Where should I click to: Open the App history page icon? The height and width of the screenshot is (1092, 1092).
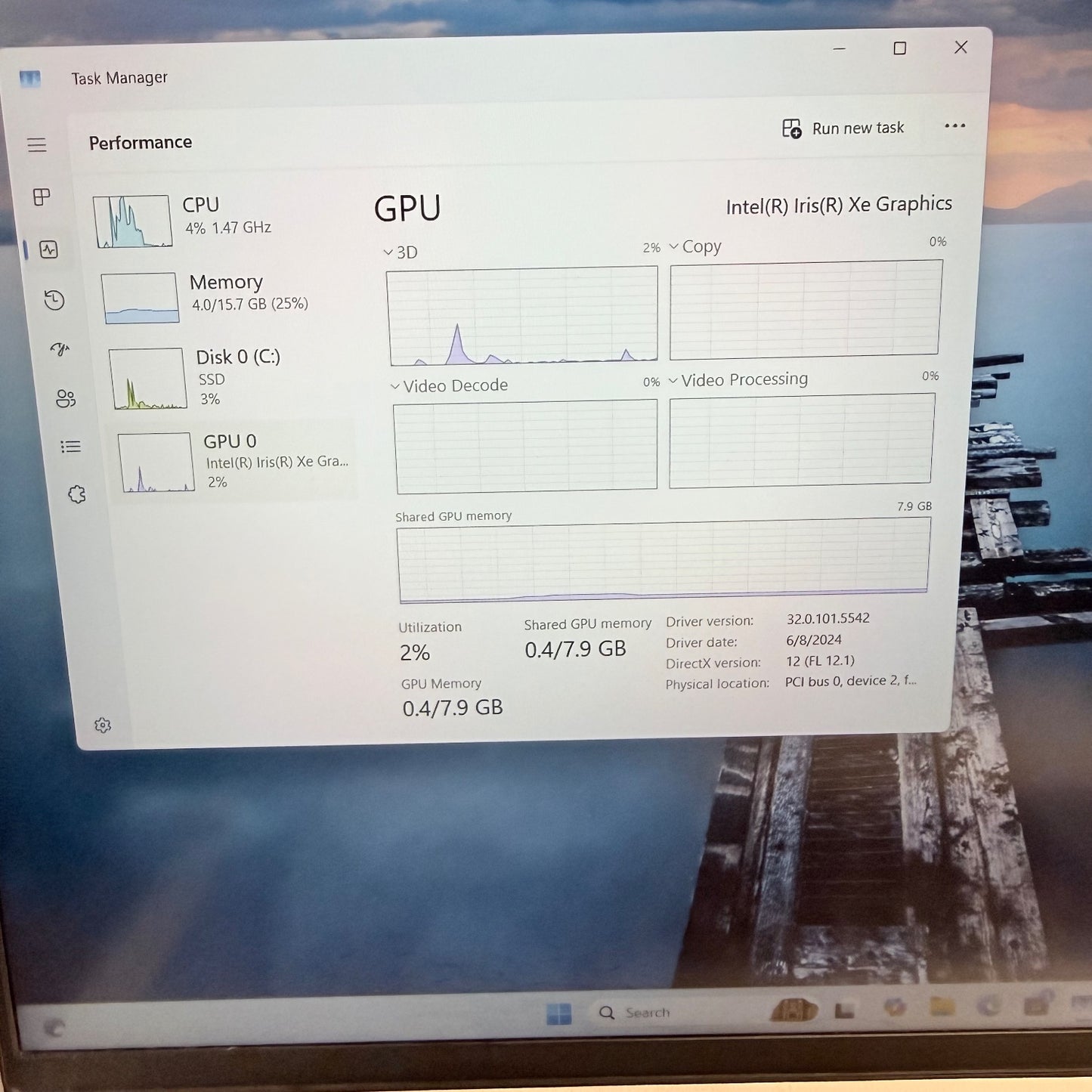tap(54, 301)
